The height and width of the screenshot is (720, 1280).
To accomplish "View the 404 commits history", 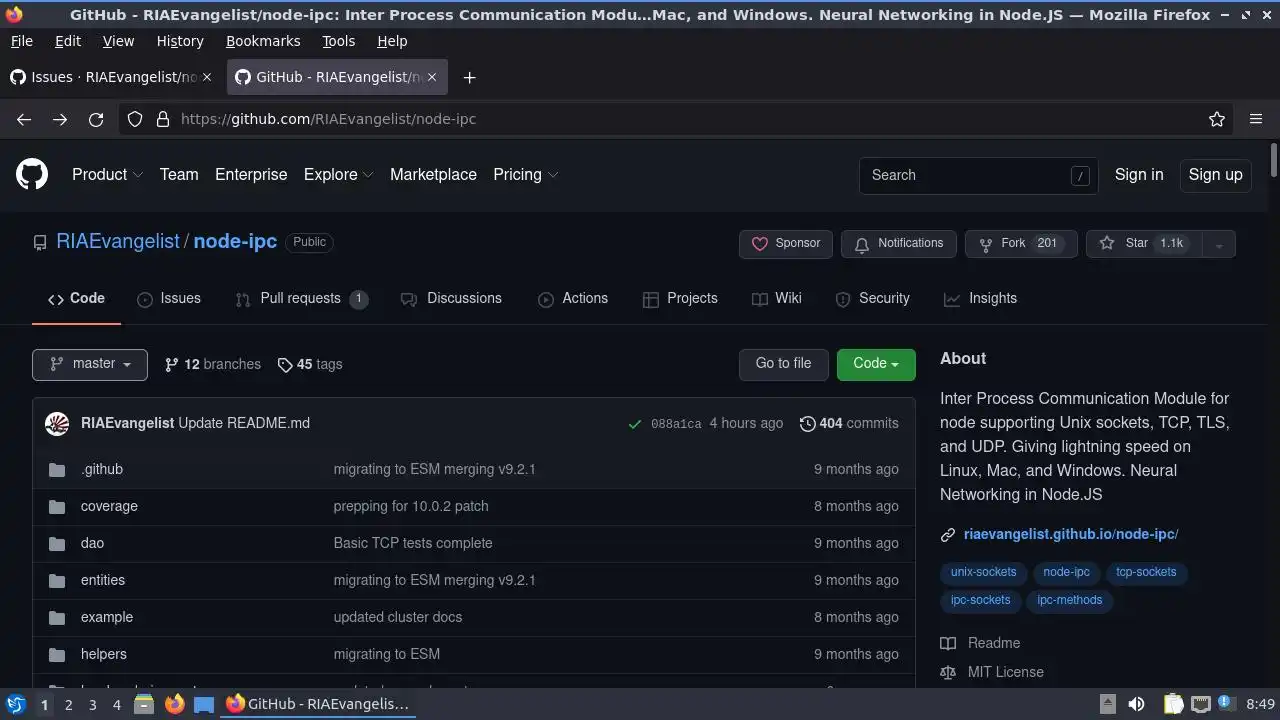I will 849,423.
